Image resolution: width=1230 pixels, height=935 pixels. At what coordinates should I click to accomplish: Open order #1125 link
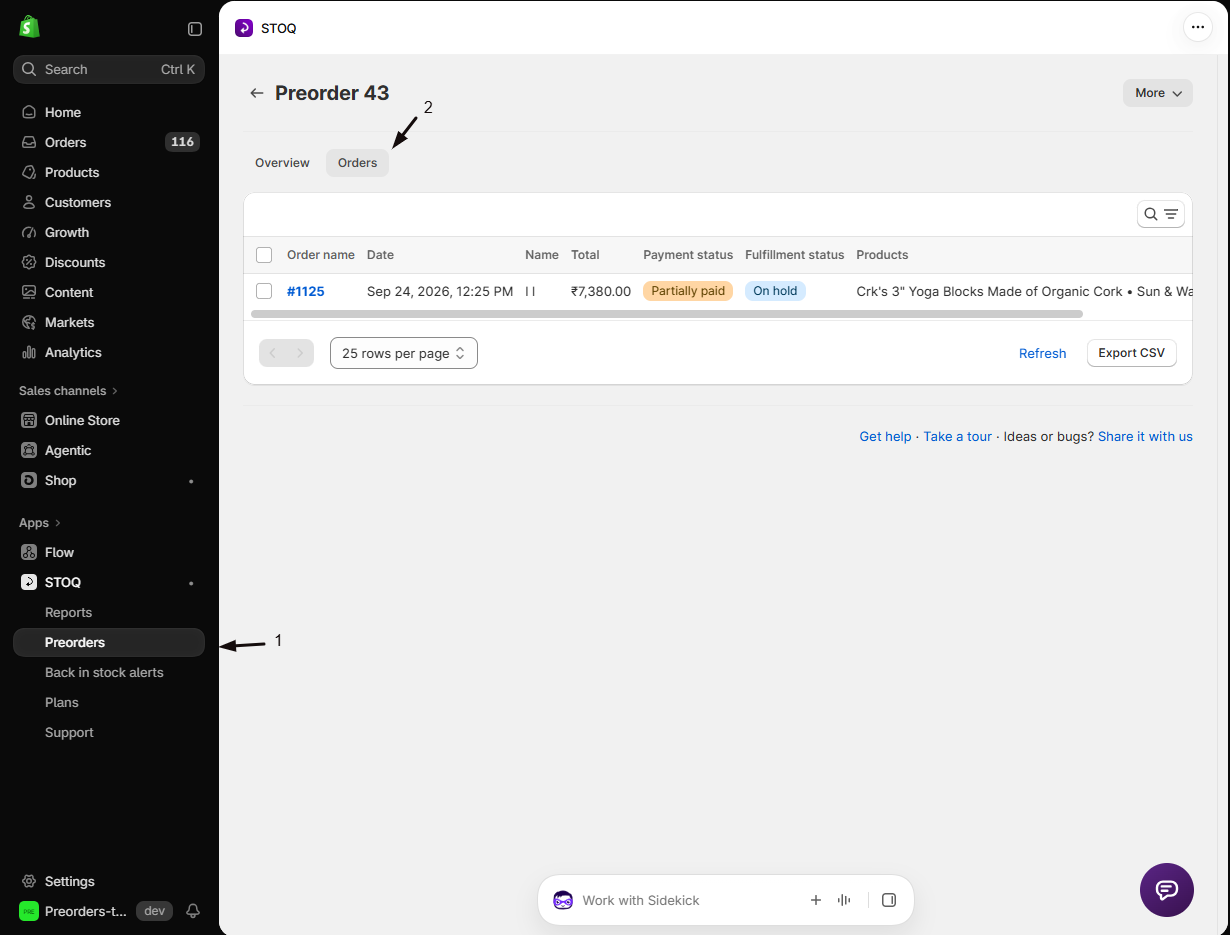pos(306,291)
